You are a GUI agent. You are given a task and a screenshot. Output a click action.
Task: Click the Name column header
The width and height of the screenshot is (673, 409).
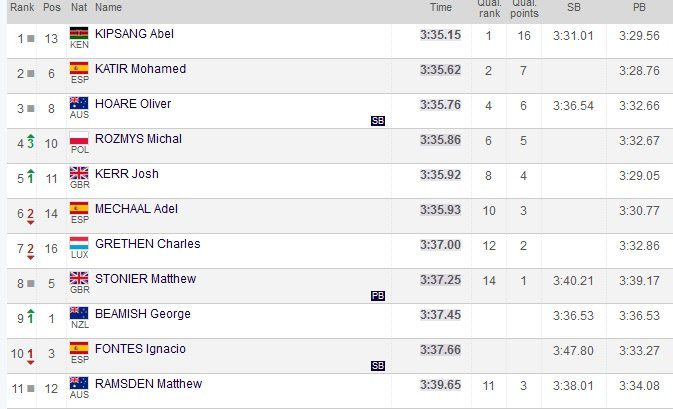108,7
